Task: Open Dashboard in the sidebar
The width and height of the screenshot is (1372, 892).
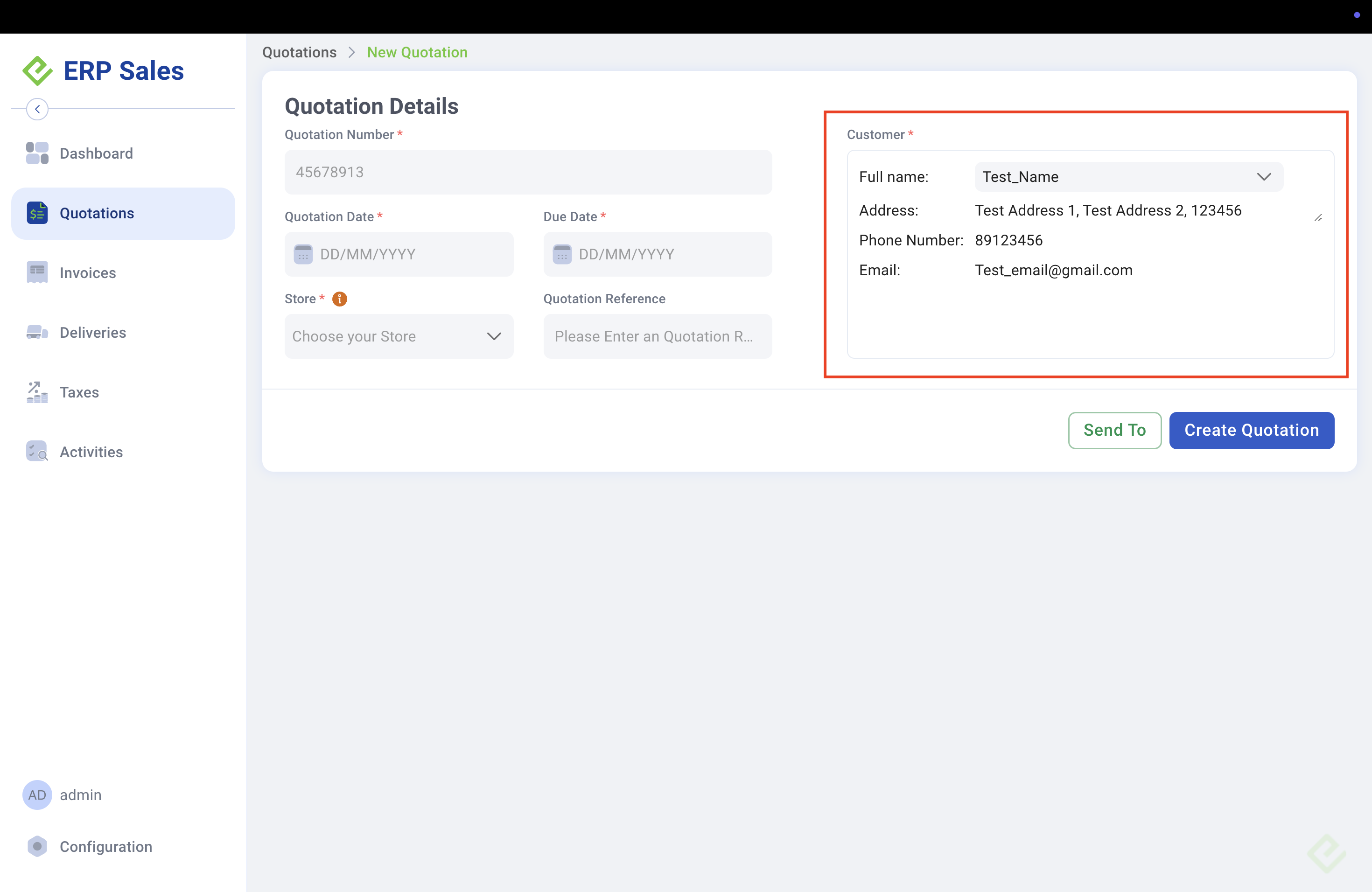Action: 123,153
